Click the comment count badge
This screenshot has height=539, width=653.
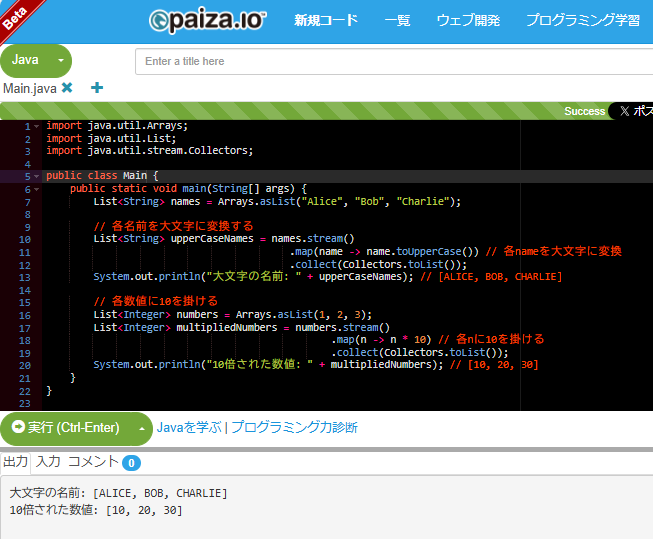click(131, 463)
